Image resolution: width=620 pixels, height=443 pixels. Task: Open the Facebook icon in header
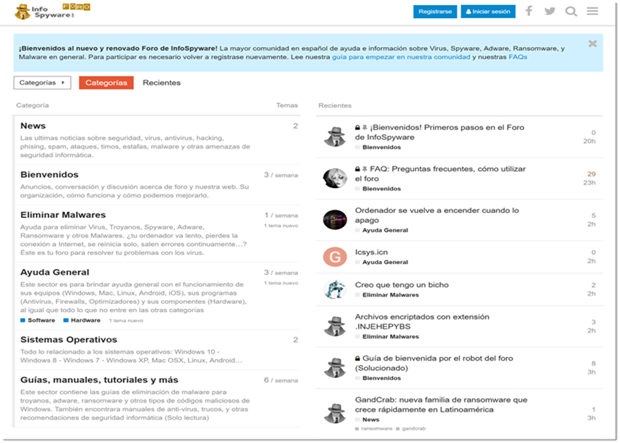click(x=529, y=11)
